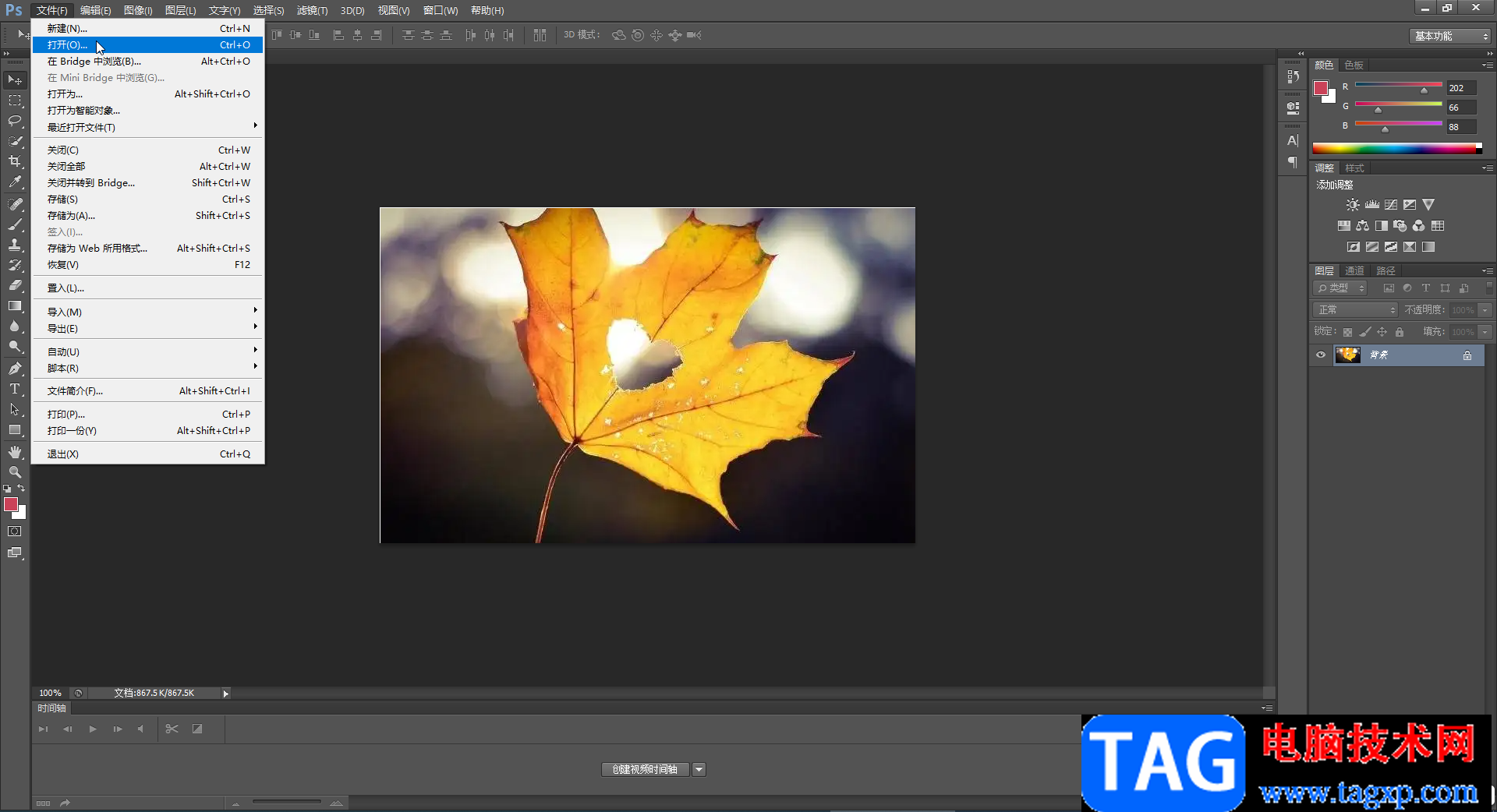1497x812 pixels.
Task: Select the Pen tool
Action: 15,368
